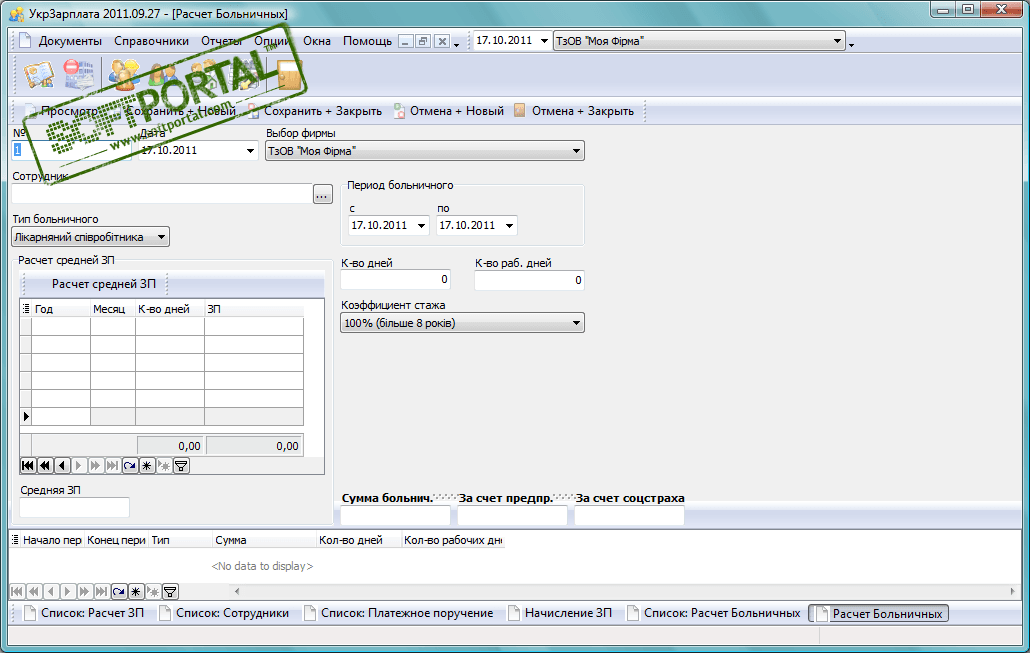Open employee picker ellipsis button

pos(323,194)
